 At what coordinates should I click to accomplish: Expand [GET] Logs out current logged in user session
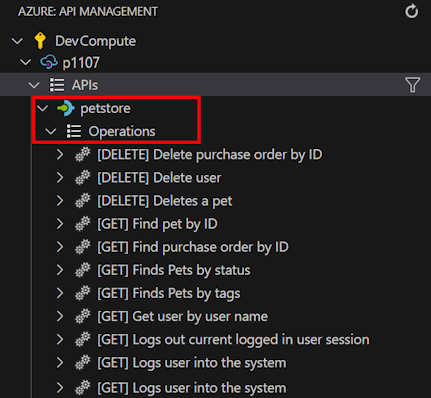(x=60, y=340)
